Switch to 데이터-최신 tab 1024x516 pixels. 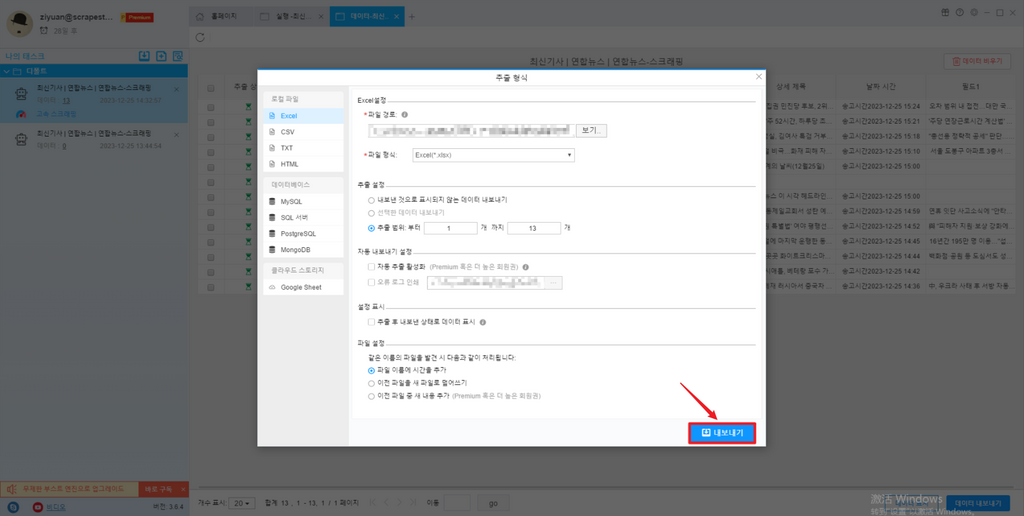368,16
